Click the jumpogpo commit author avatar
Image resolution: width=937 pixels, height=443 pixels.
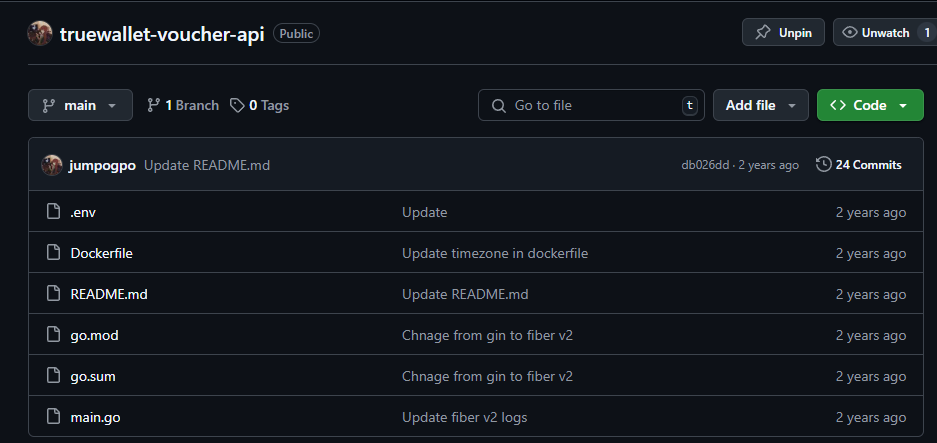tap(52, 165)
